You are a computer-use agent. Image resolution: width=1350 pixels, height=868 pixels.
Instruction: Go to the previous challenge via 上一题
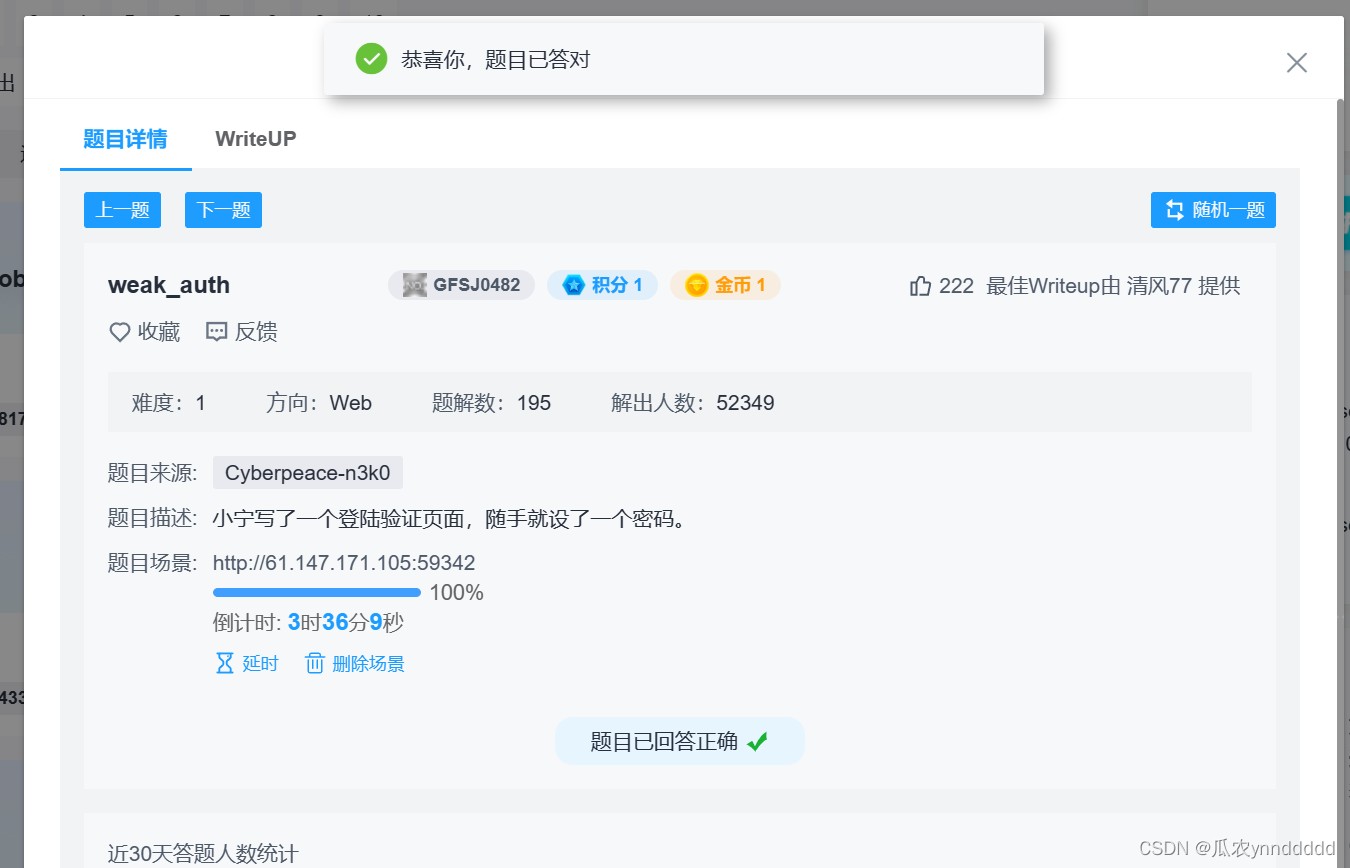coord(122,210)
